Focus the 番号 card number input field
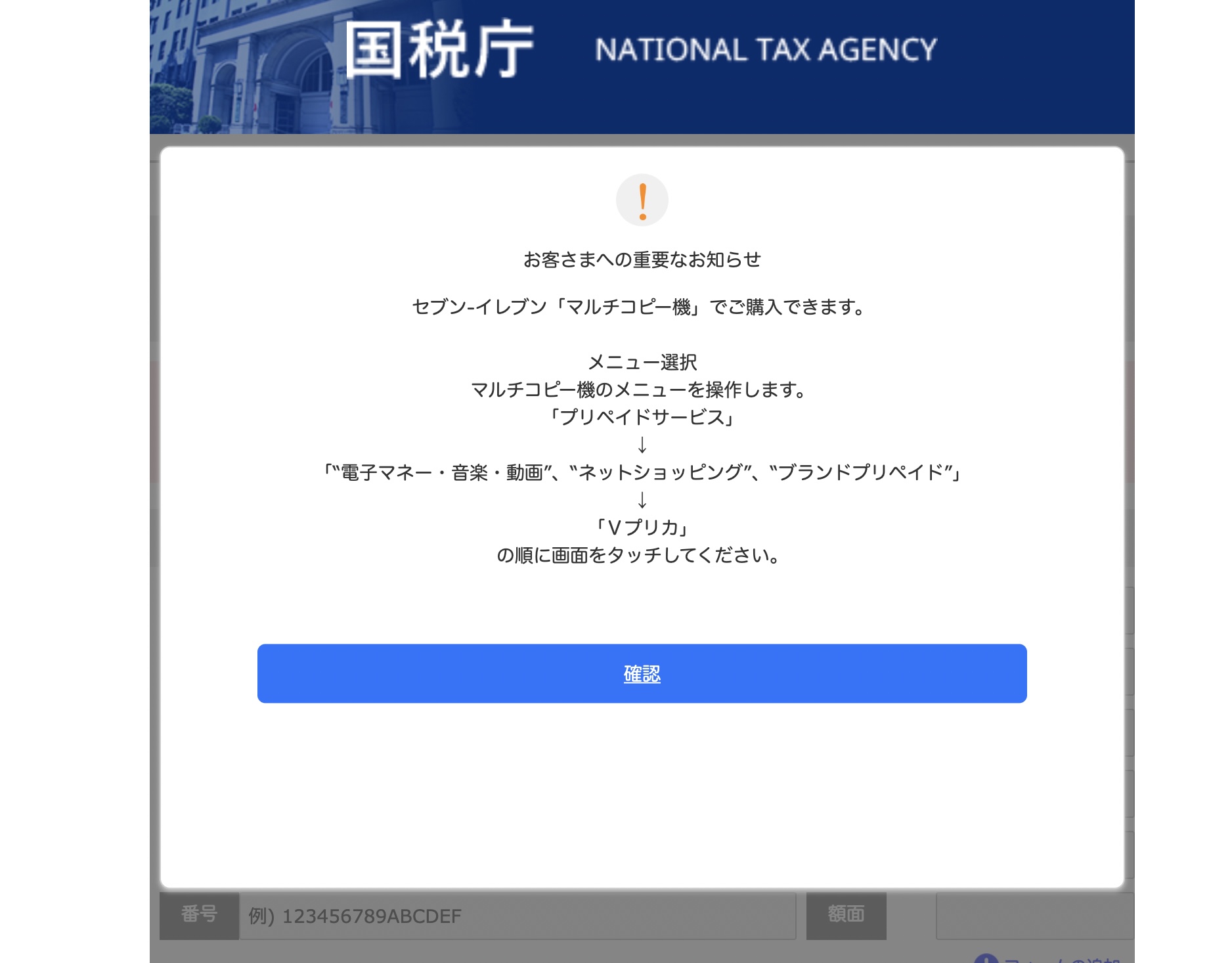1232x963 pixels. 517,915
